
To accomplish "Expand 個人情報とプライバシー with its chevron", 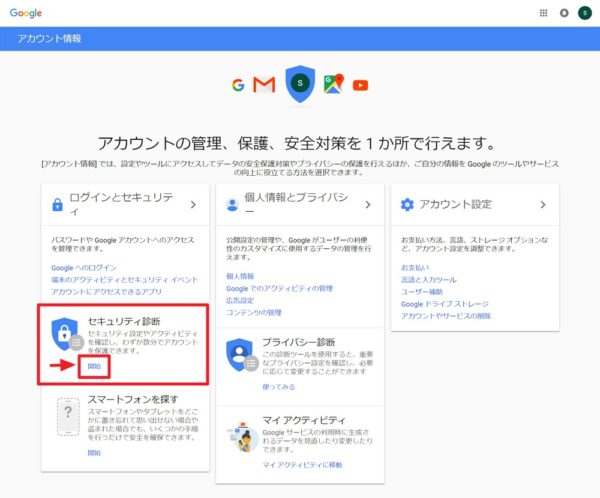I will click(368, 205).
